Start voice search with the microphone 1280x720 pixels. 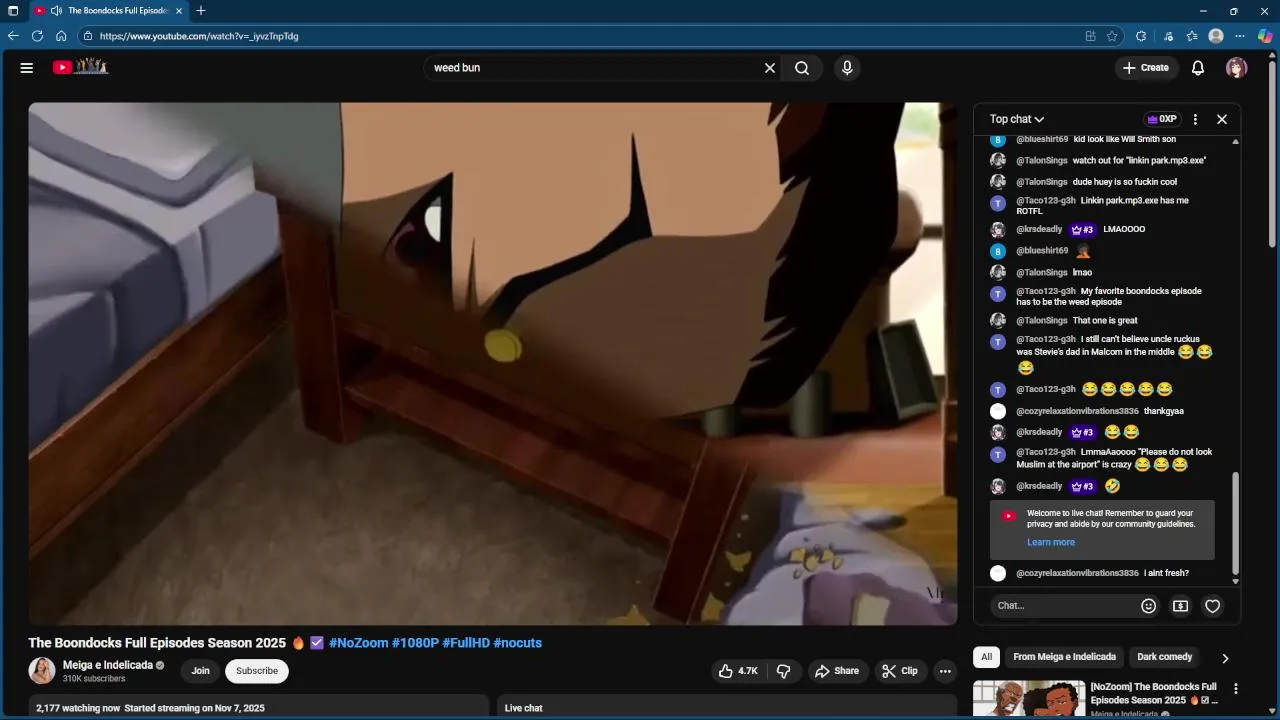click(x=847, y=68)
